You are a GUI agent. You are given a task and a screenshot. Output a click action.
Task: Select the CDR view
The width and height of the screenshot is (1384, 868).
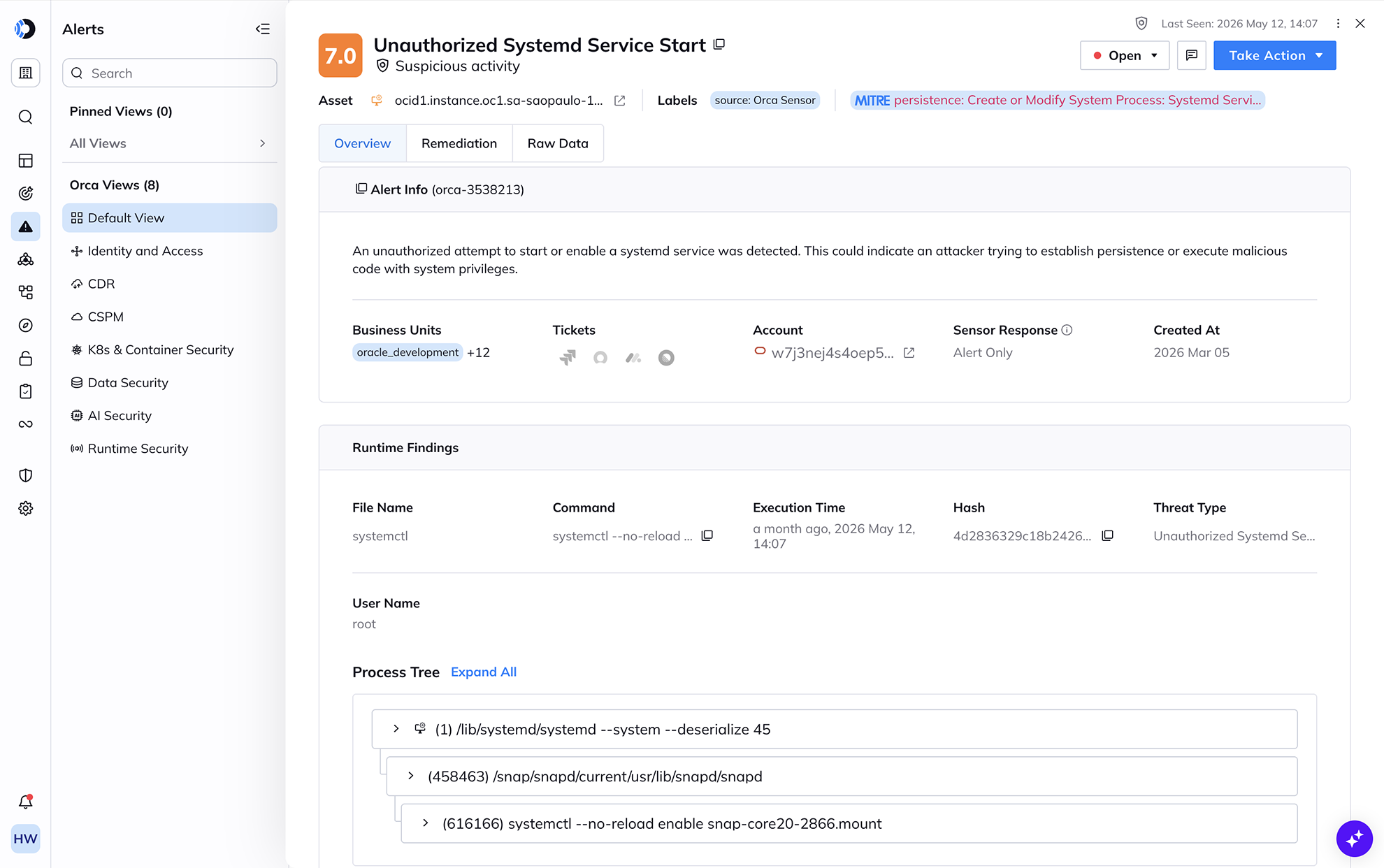(x=170, y=284)
